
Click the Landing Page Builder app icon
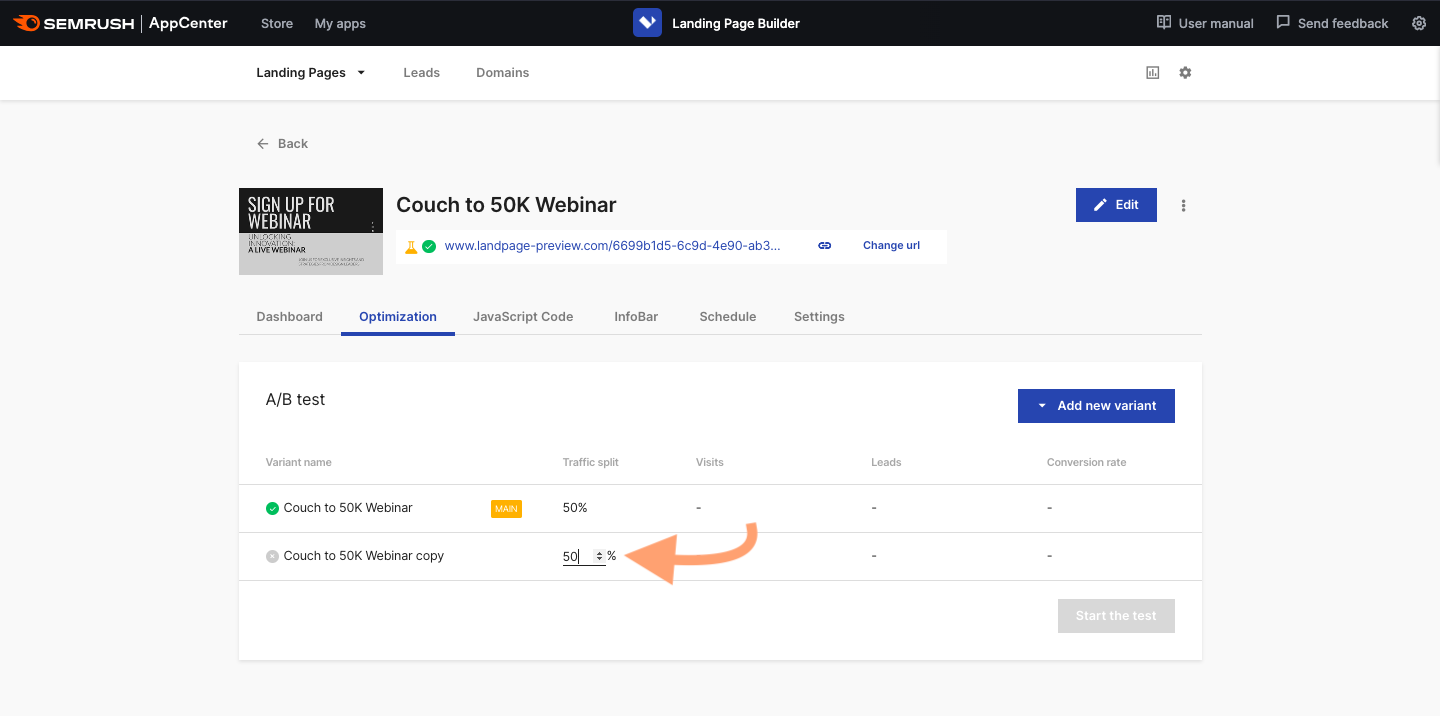647,22
